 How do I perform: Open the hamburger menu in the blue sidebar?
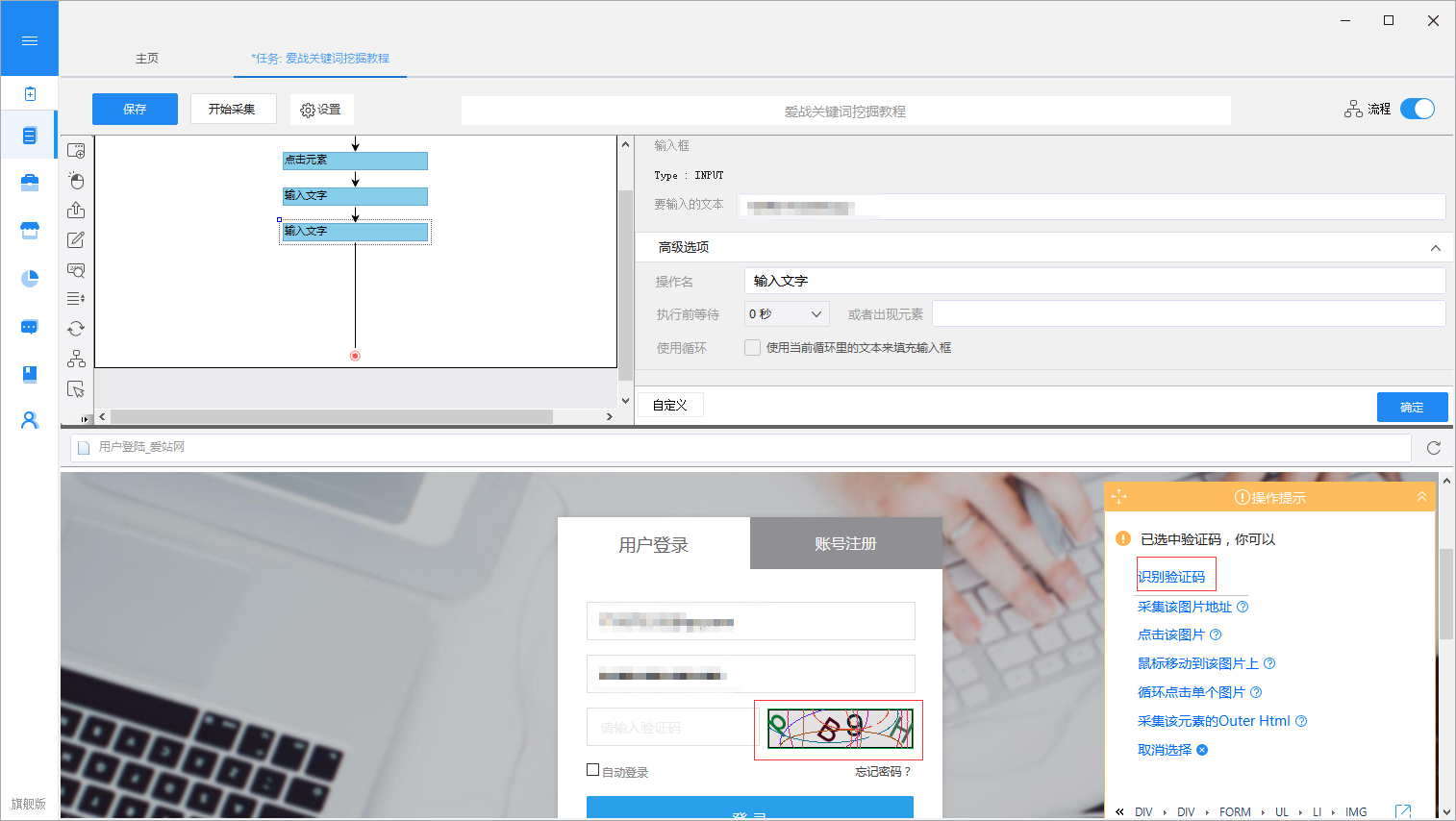click(29, 40)
